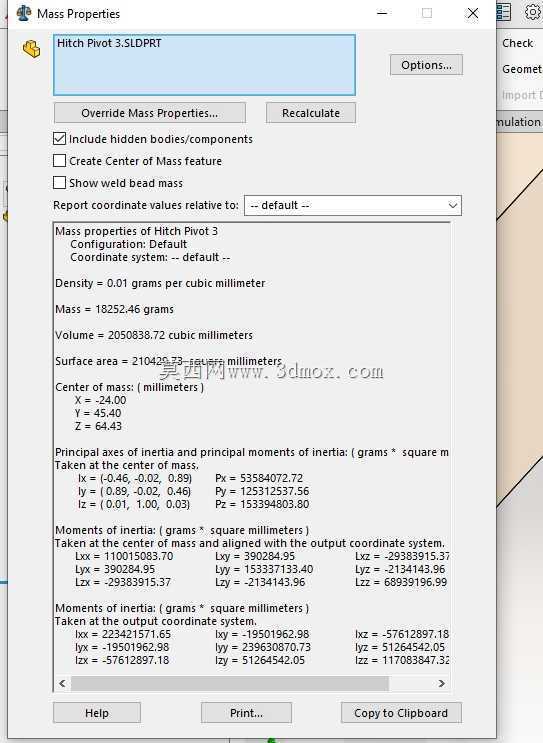Click the Report coordinate values relative to label

146,205
